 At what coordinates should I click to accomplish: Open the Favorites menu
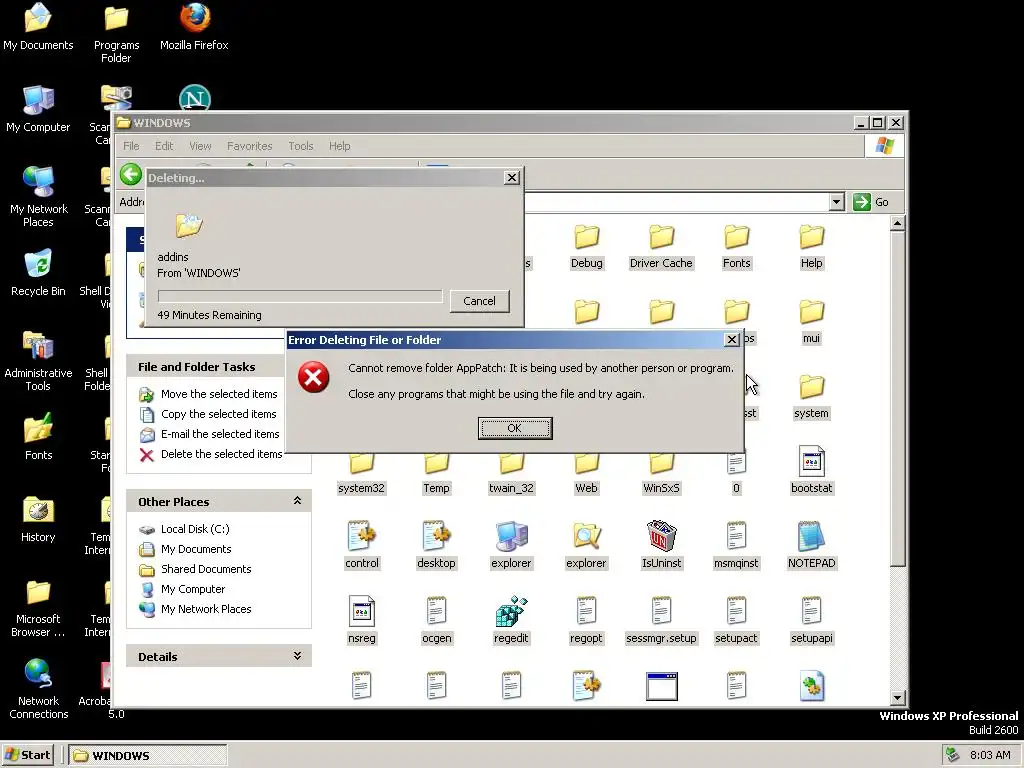tap(249, 146)
